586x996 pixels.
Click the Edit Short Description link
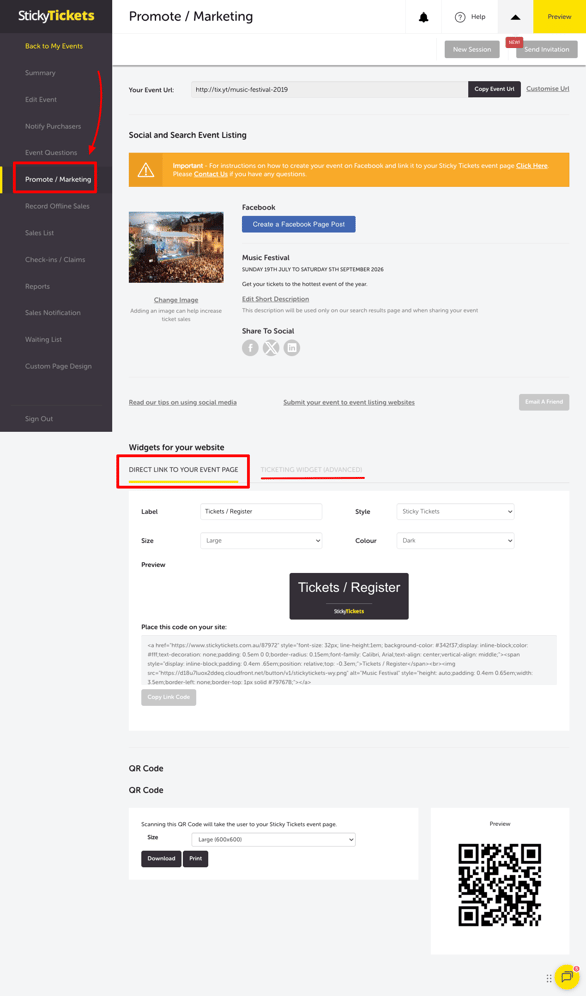point(276,299)
